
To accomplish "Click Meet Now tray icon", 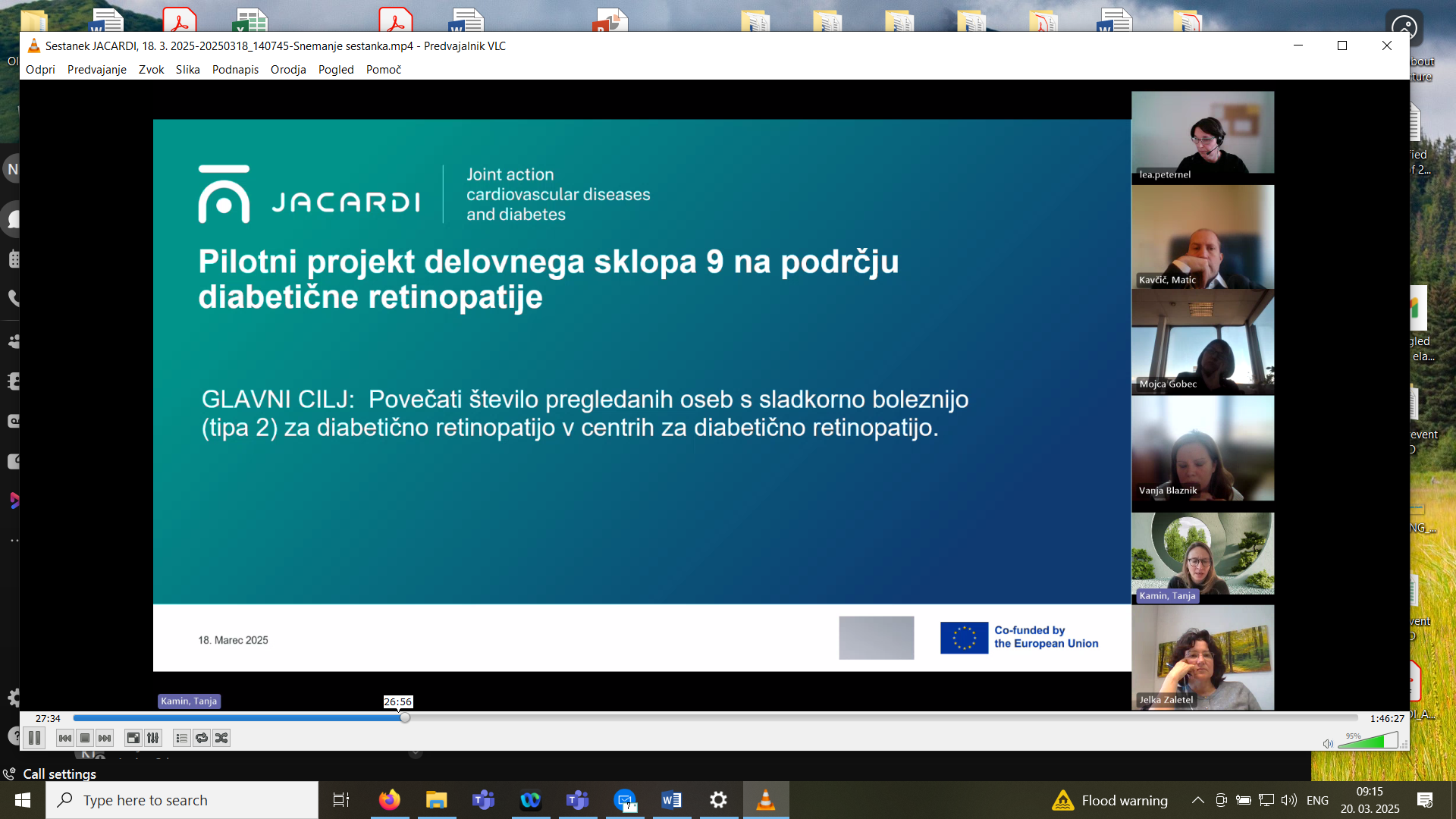I will click(x=1221, y=800).
